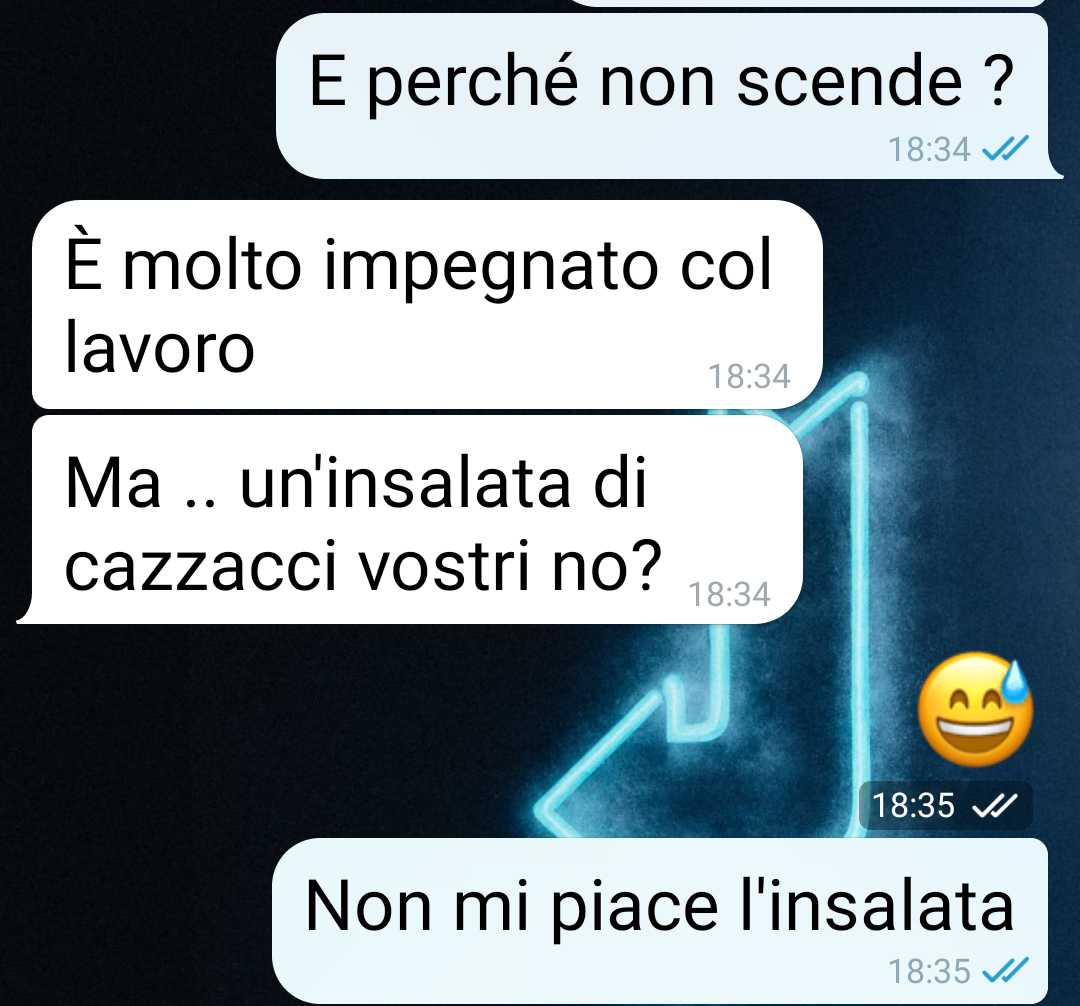Select the 'Ma .. un'insalata di' message bubble

[x=410, y=520]
